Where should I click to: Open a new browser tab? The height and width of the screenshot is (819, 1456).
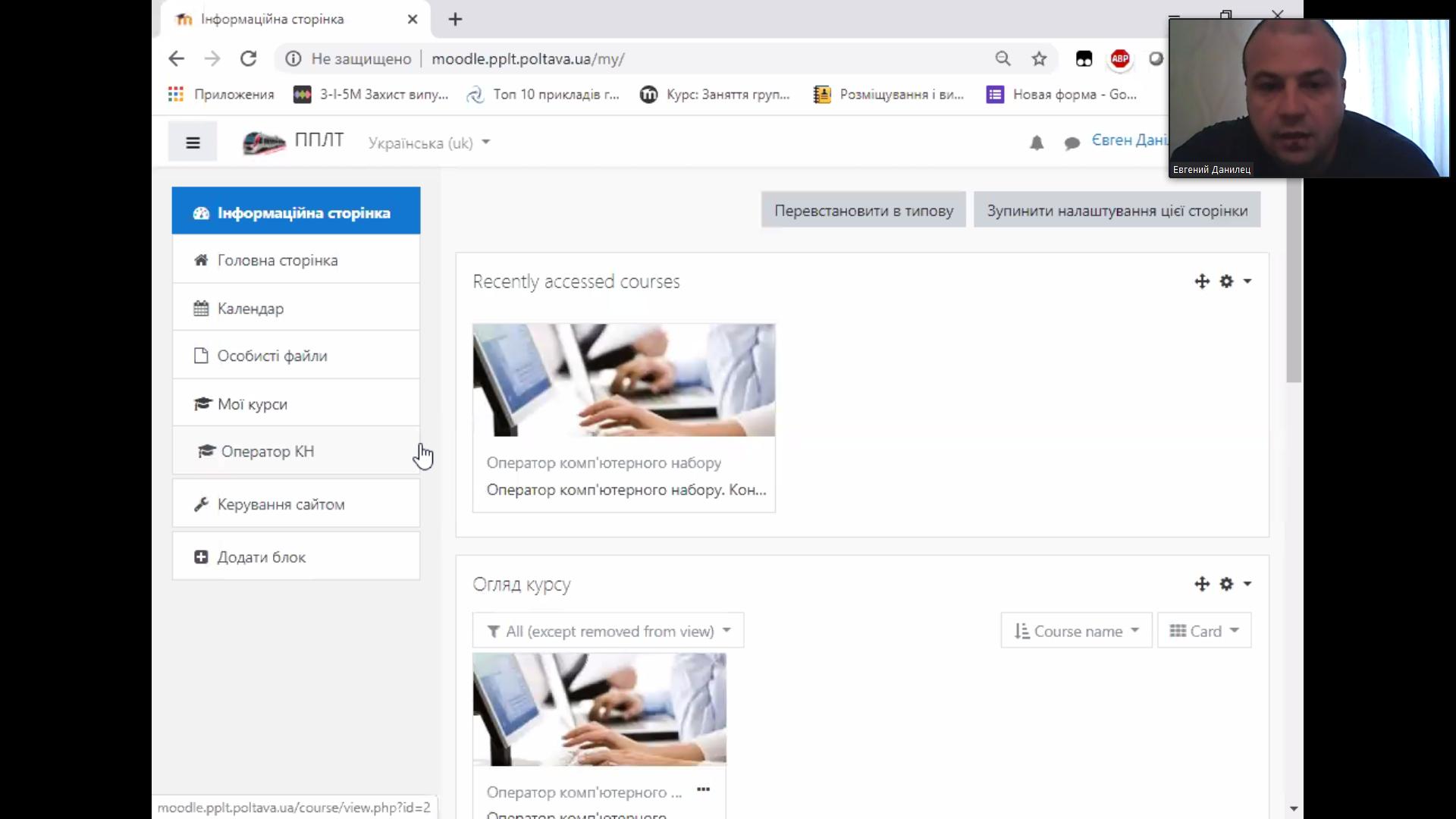pos(455,20)
